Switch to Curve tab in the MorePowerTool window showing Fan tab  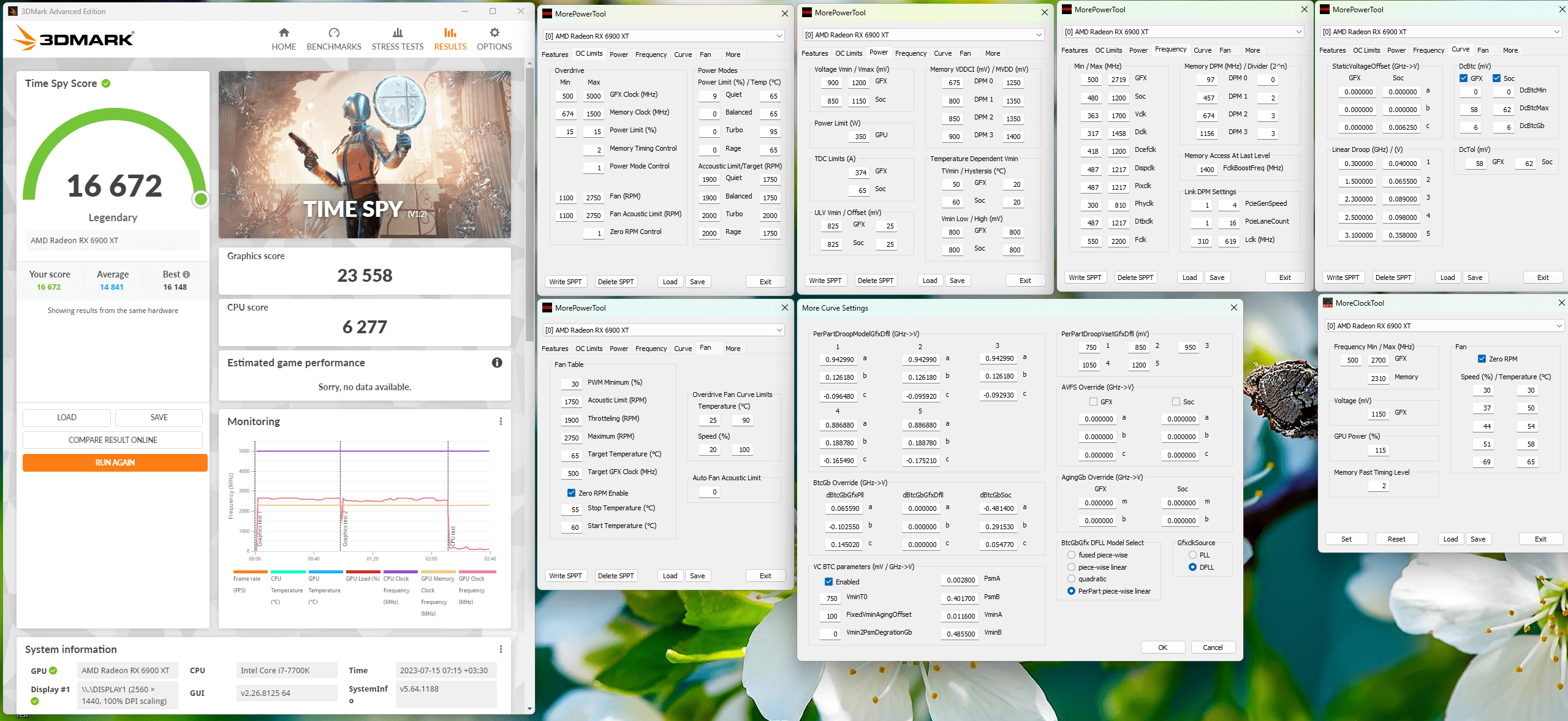683,349
